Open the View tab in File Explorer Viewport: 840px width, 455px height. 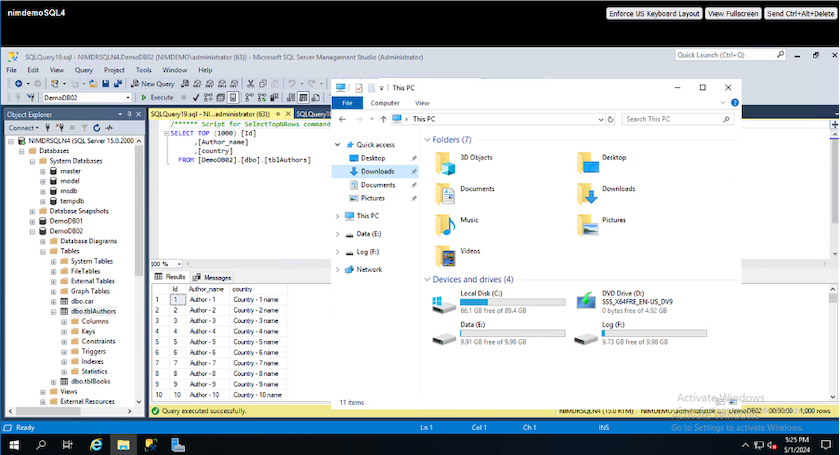click(422, 103)
